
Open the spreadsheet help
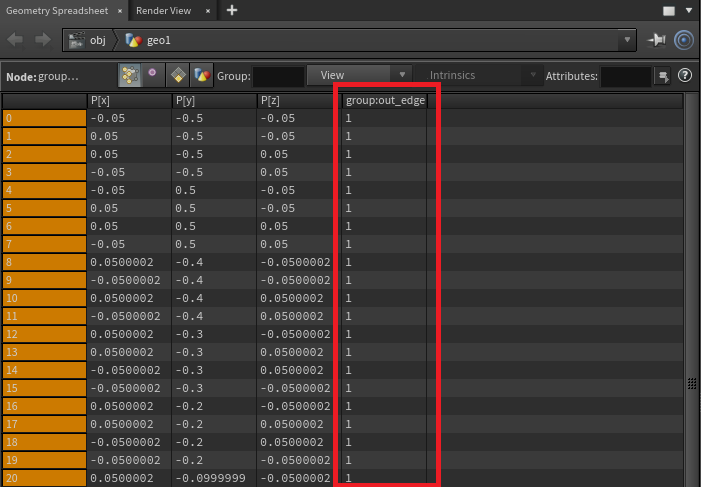684,75
